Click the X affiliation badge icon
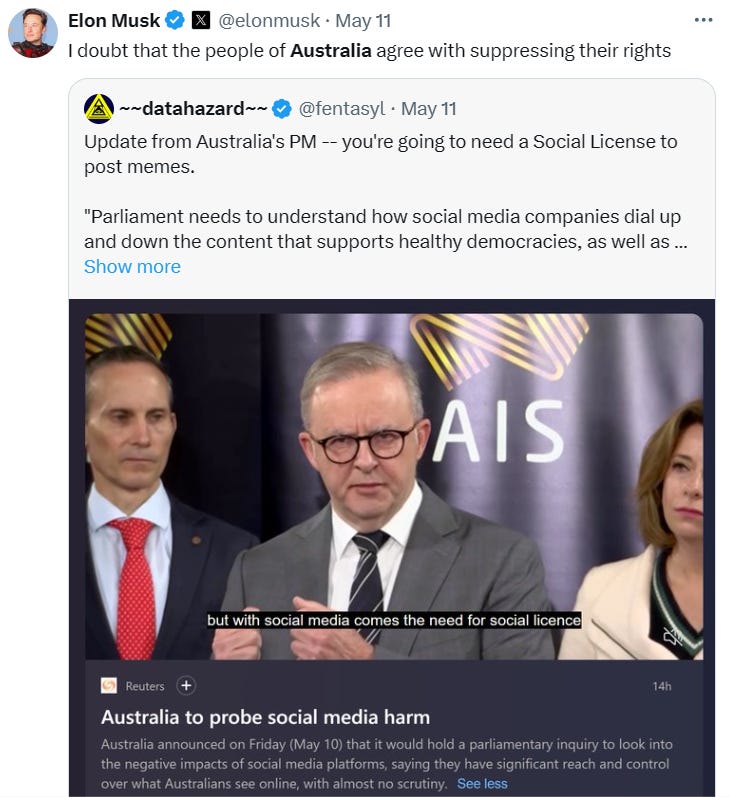Viewport: 730px width, 797px height. [201, 21]
